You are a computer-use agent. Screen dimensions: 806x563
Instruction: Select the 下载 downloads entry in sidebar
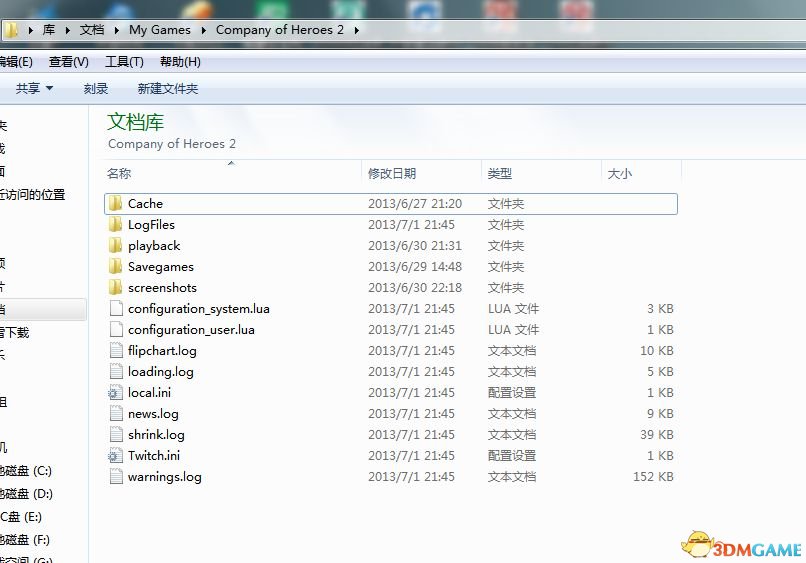pyautogui.click(x=15, y=332)
